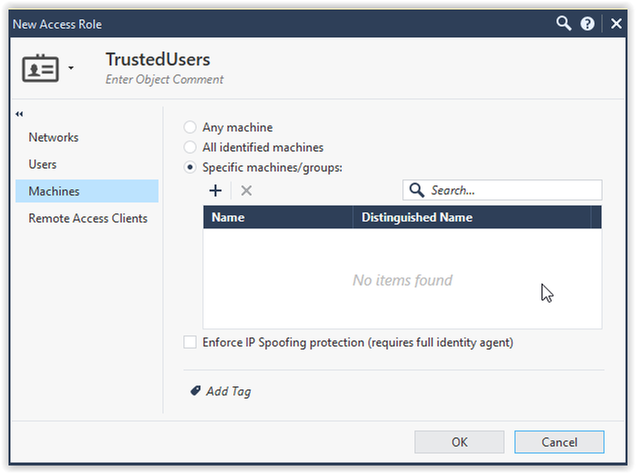Click the tag icon beside Add Tag
Viewport: 636px width, 474px height.
point(195,391)
